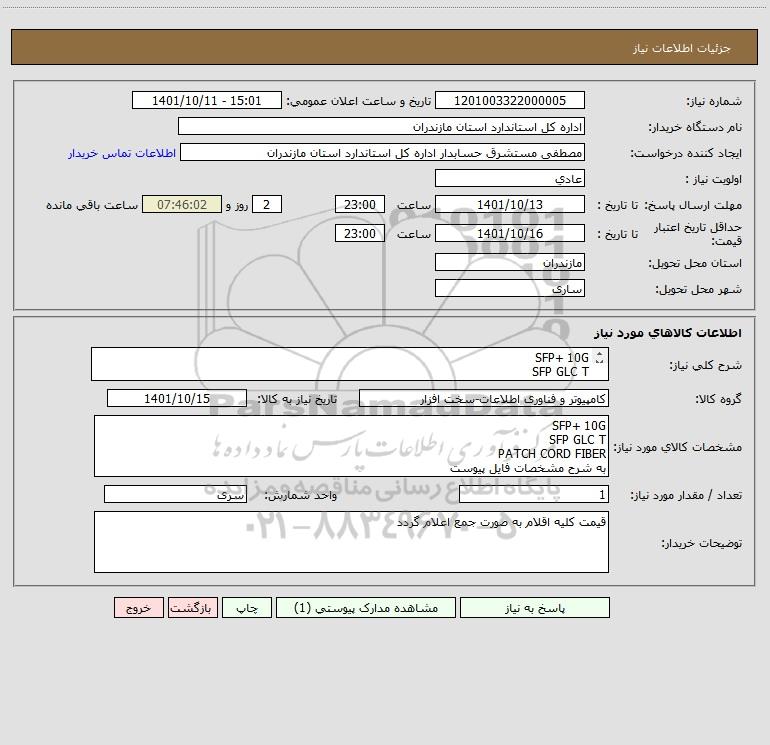Viewport: 770px width, 745px height.
Task: Click the unit of measure field سری
Action: [175, 495]
